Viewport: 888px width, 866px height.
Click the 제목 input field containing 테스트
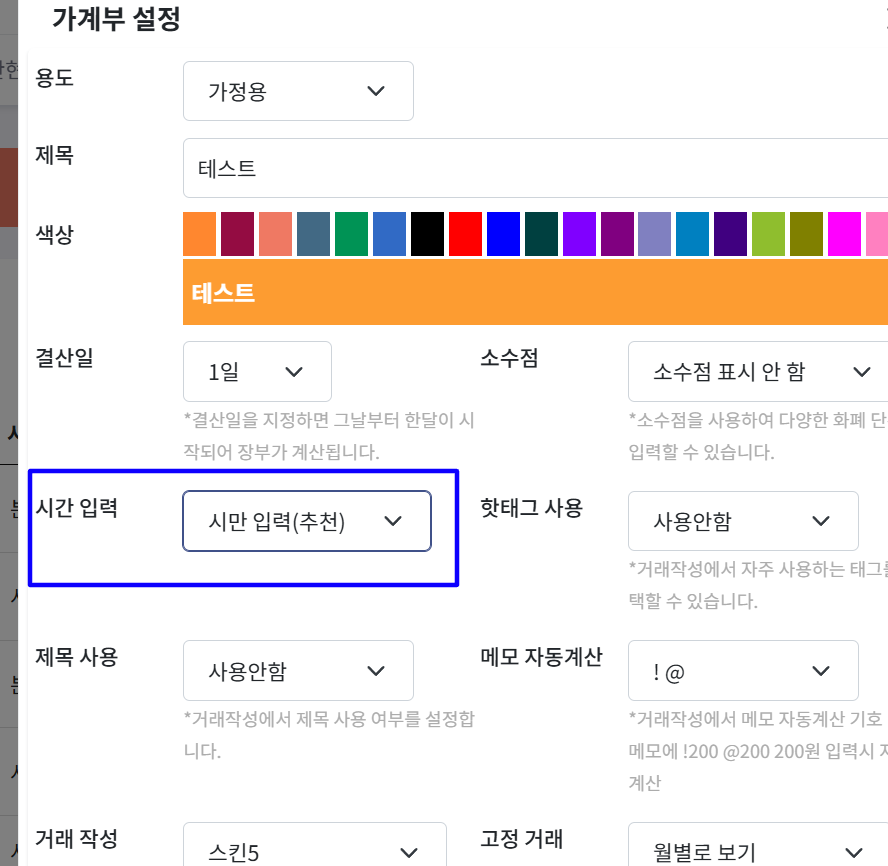[535, 169]
